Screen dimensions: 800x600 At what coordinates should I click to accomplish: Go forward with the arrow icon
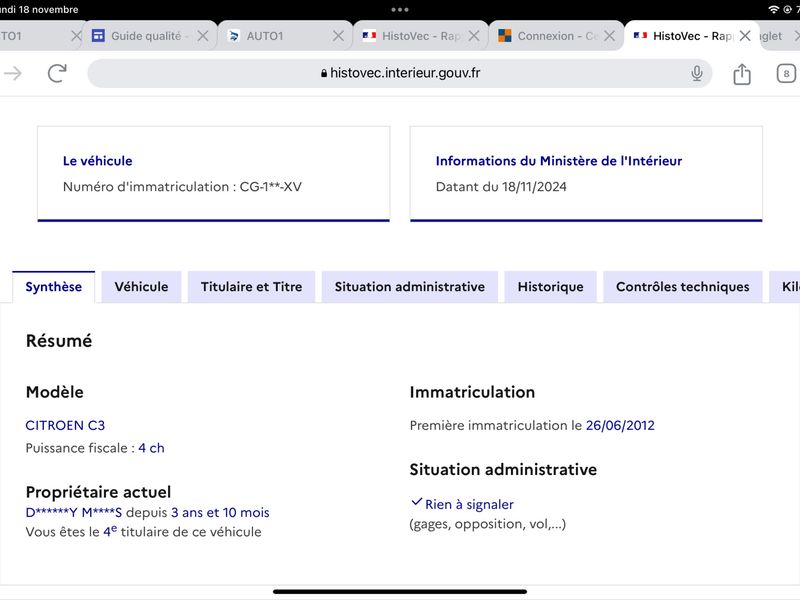[x=13, y=73]
